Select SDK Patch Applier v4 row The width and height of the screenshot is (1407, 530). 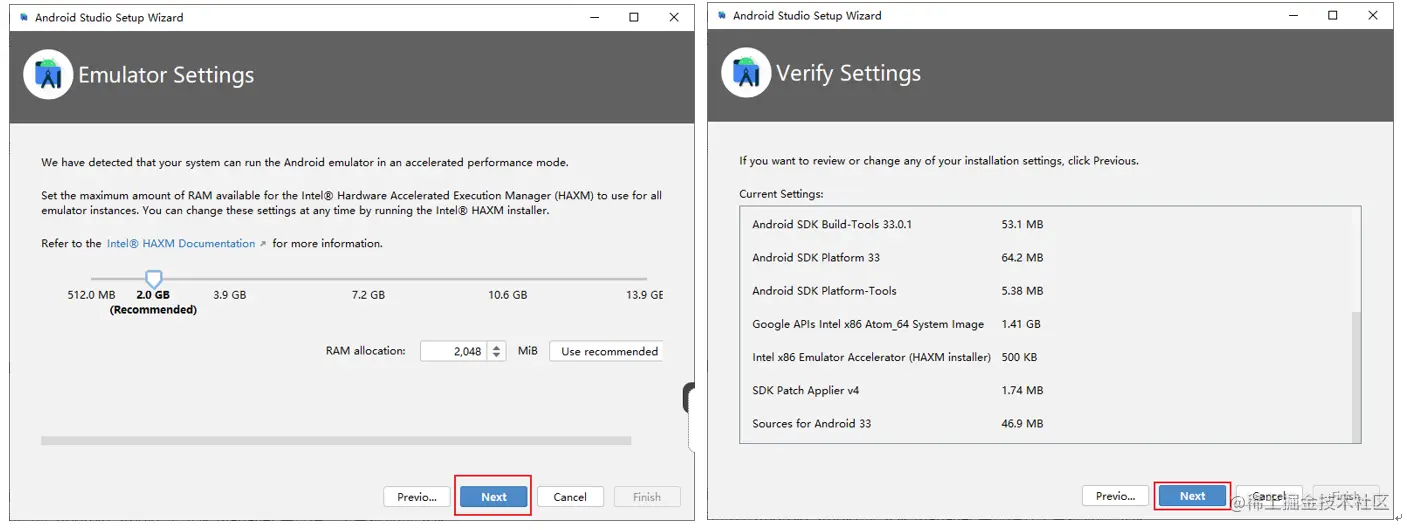click(x=1044, y=390)
